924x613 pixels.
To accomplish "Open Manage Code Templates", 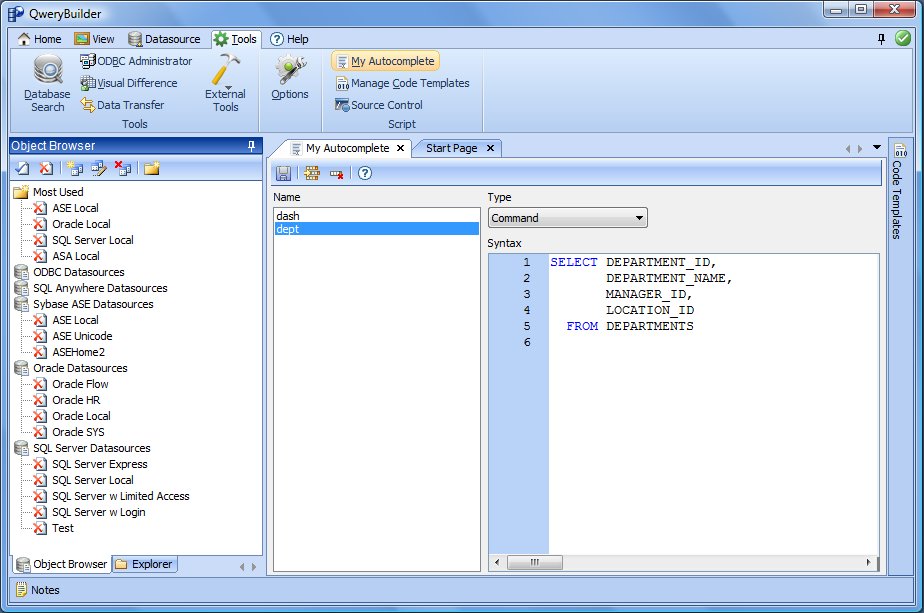I will (x=402, y=83).
